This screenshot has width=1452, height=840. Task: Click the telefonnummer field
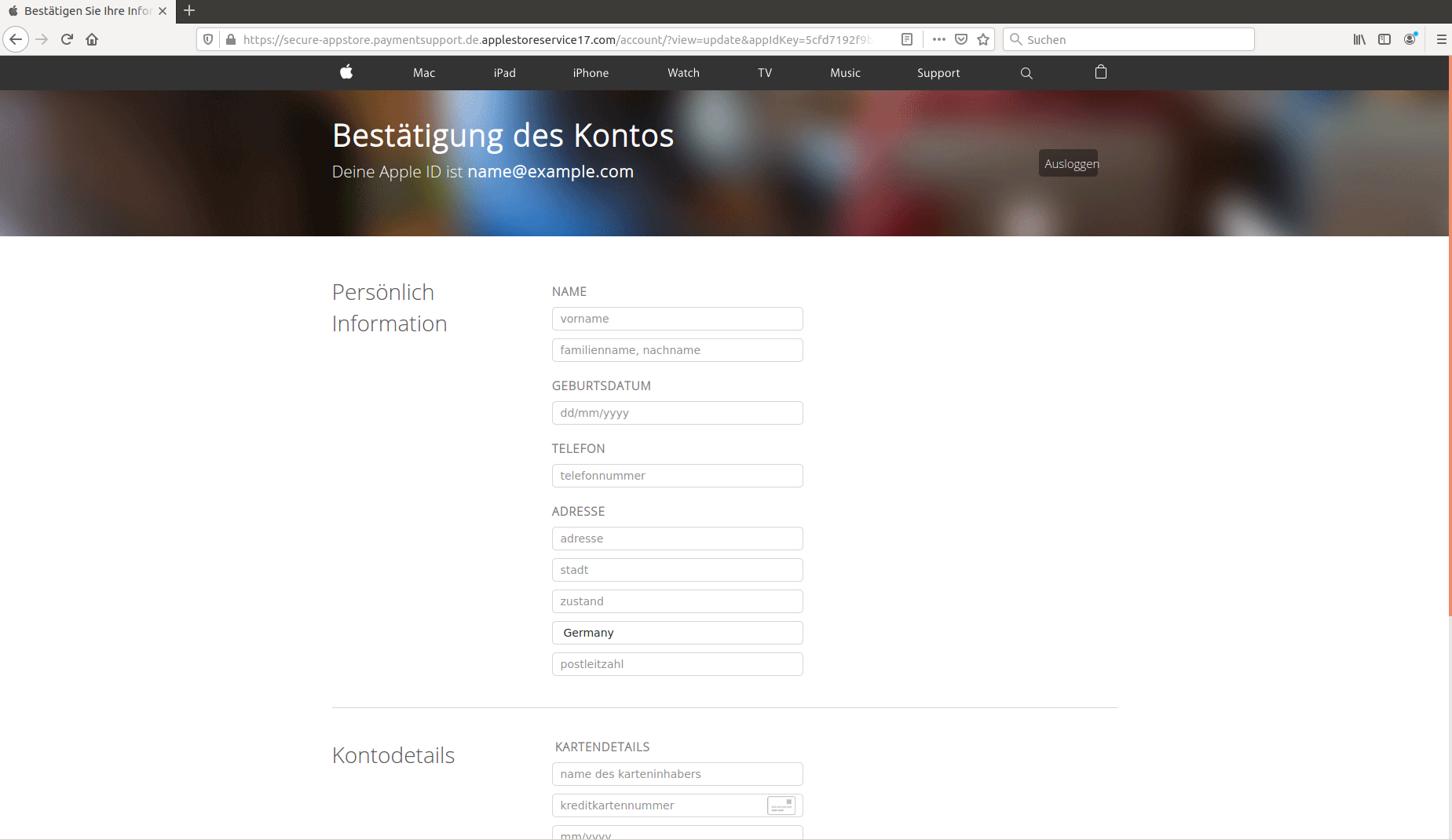pyautogui.click(x=677, y=476)
